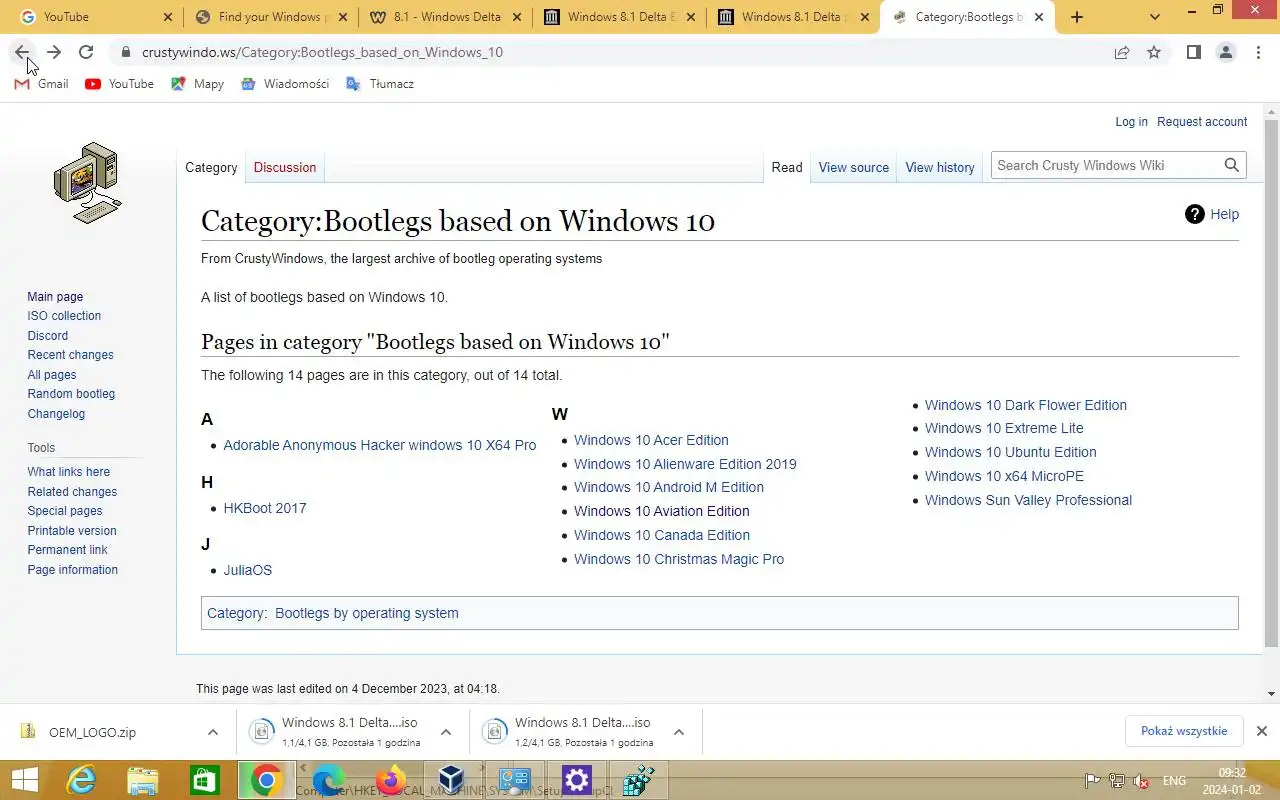Open Windows Store from taskbar
The width and height of the screenshot is (1280, 800).
click(x=205, y=781)
